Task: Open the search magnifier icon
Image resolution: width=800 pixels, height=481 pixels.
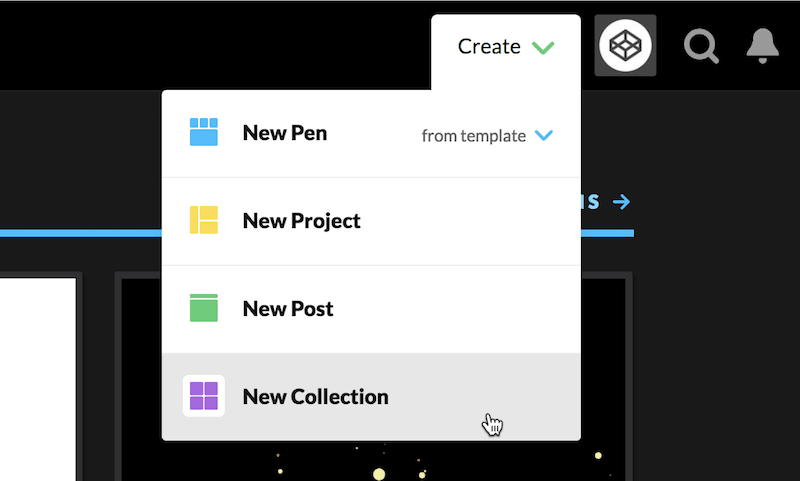Action: coord(702,46)
